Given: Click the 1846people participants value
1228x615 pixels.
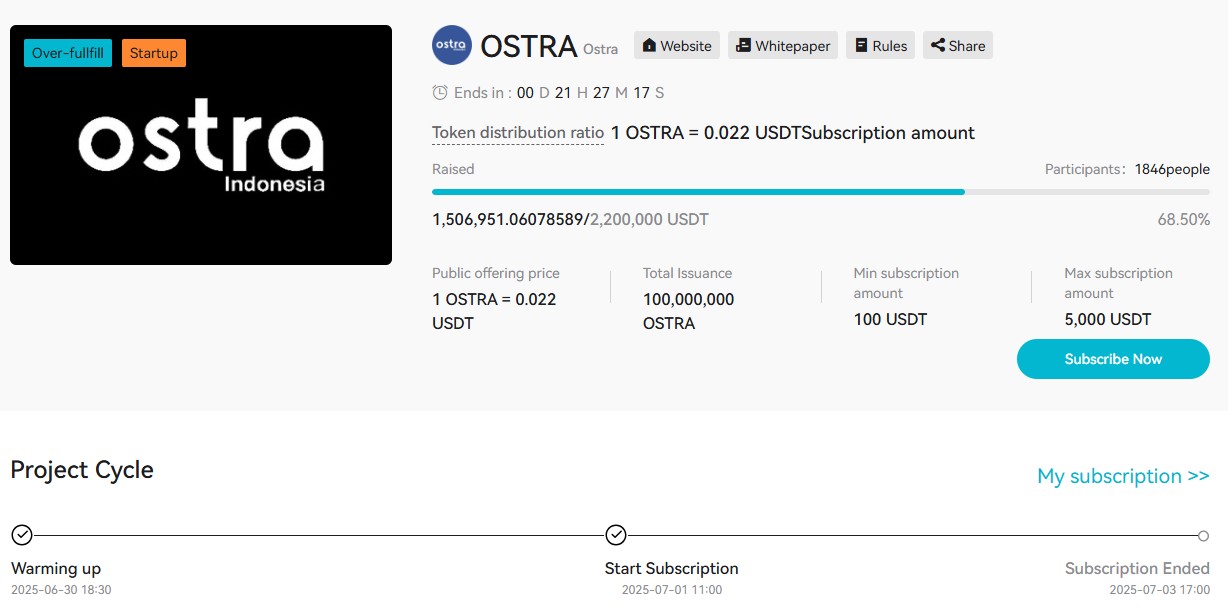Looking at the screenshot, I should click(1172, 169).
